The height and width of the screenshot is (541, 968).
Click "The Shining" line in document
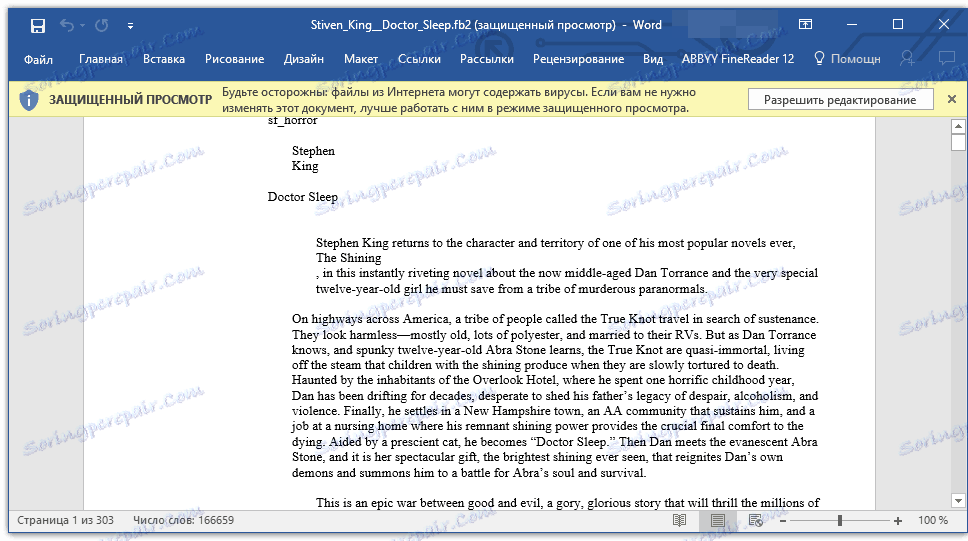pyautogui.click(x=349, y=258)
